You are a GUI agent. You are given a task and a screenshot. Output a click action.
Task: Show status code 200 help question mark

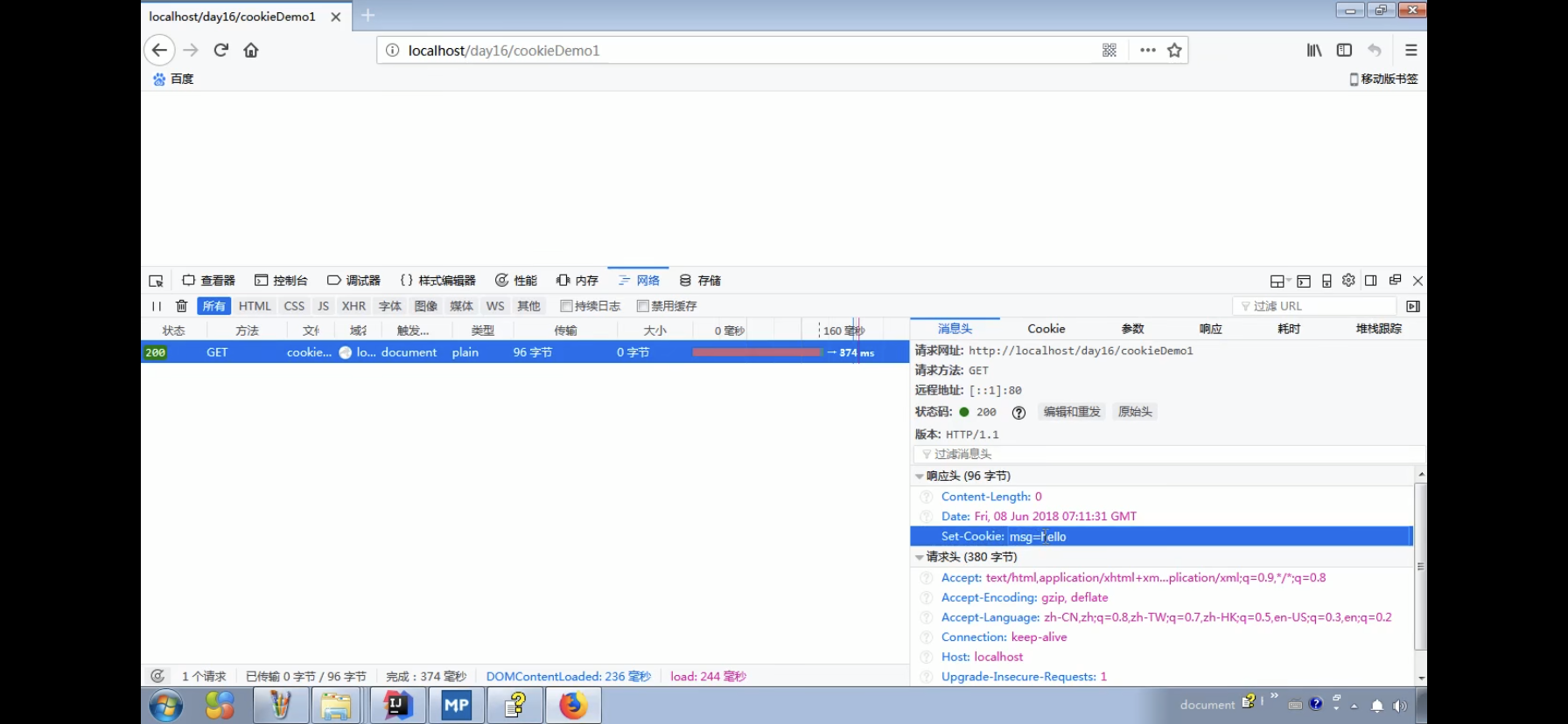1018,413
